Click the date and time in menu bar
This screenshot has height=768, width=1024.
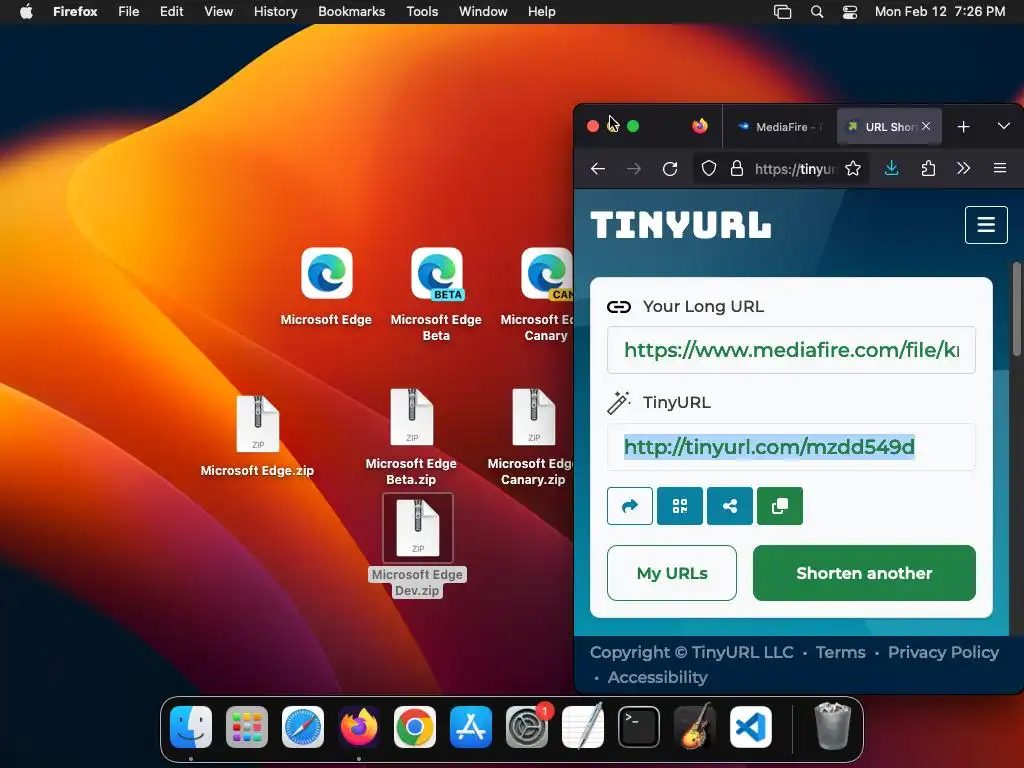click(940, 12)
